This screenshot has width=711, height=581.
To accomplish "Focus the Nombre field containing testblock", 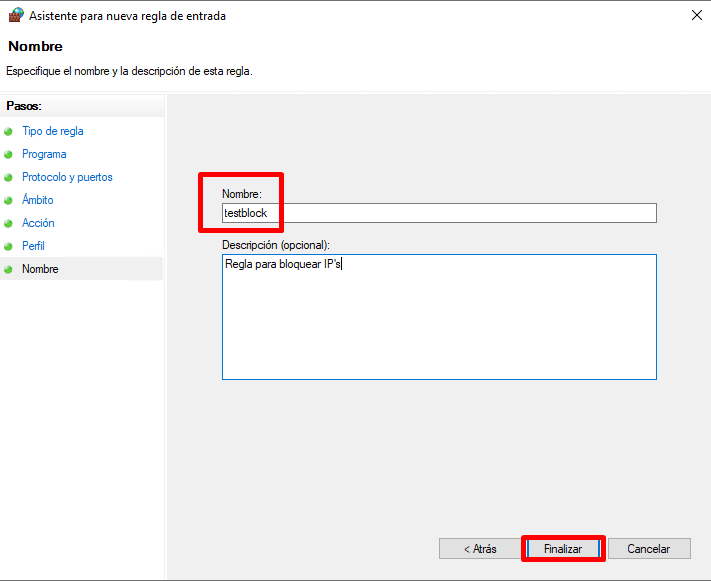I will pyautogui.click(x=439, y=213).
